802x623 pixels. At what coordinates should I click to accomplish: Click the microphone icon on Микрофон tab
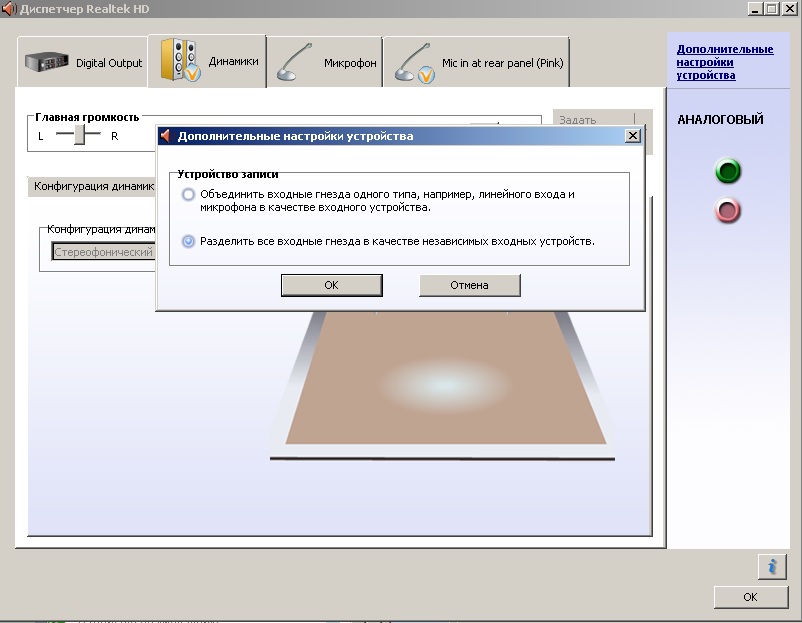294,62
